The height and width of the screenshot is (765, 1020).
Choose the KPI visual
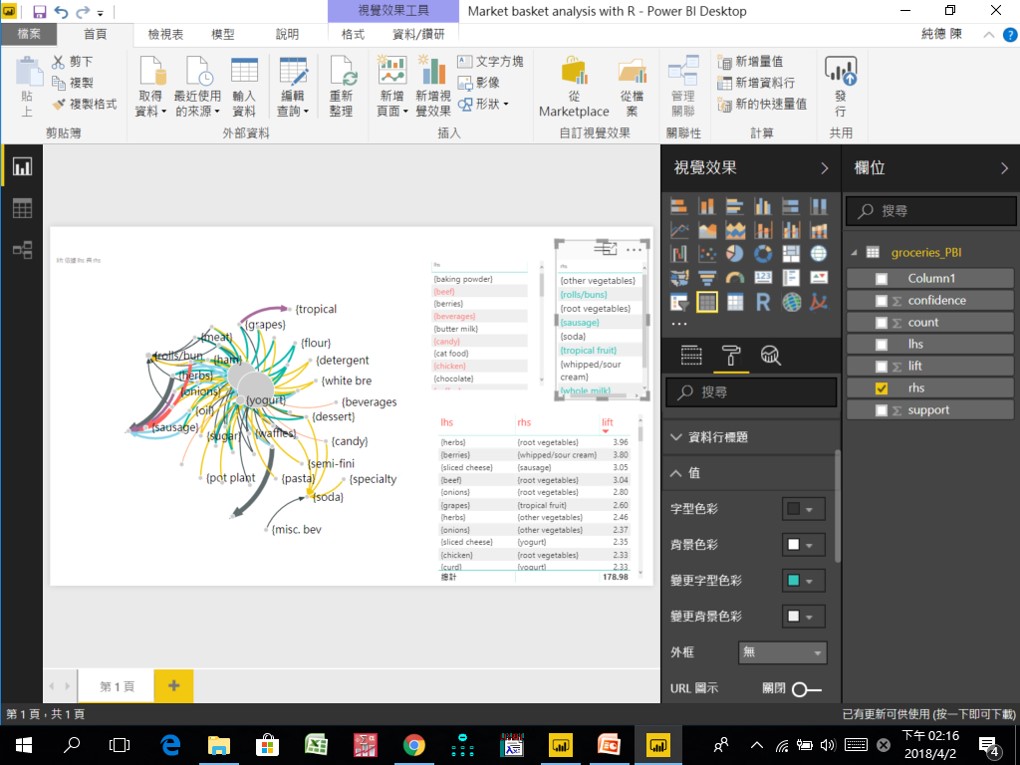click(x=819, y=278)
